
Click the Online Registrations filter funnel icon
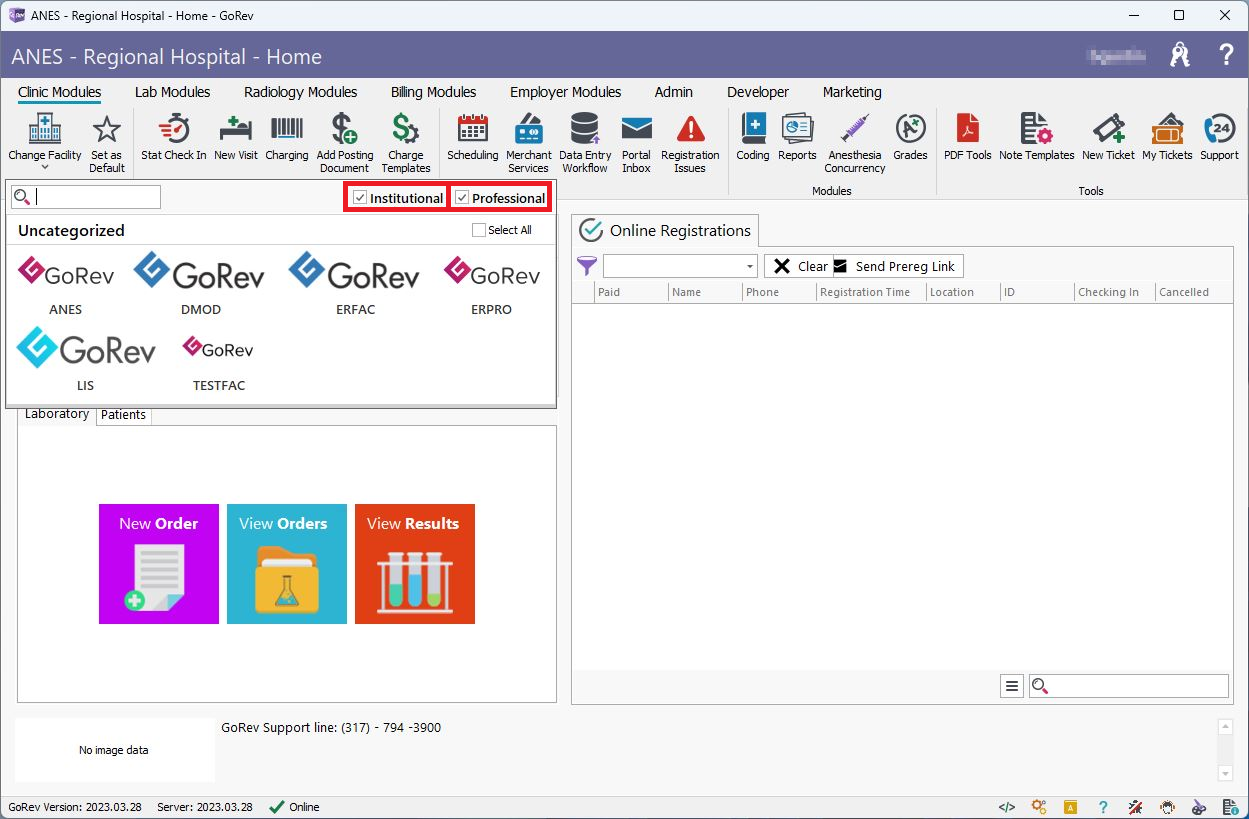click(587, 266)
